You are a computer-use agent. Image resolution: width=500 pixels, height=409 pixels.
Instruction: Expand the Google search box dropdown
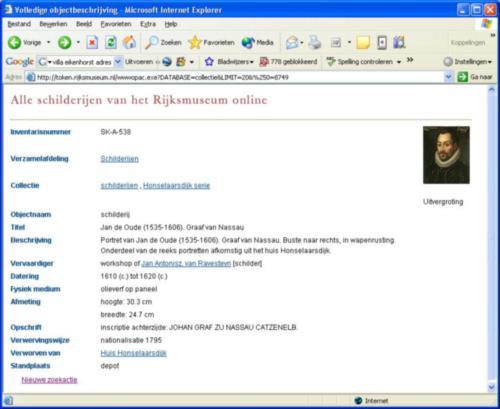(118, 62)
